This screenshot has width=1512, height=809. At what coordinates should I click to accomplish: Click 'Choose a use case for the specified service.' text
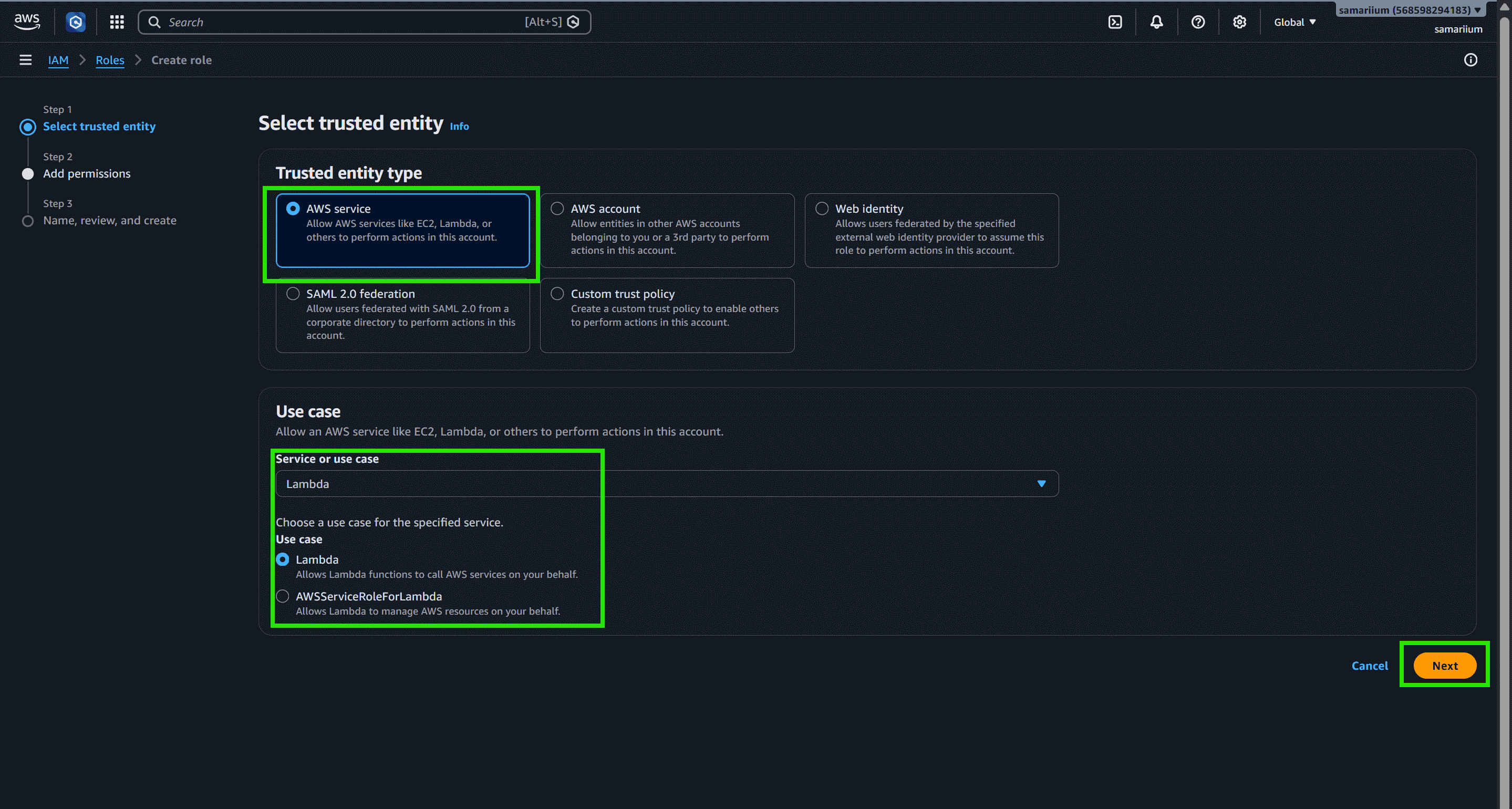click(389, 523)
